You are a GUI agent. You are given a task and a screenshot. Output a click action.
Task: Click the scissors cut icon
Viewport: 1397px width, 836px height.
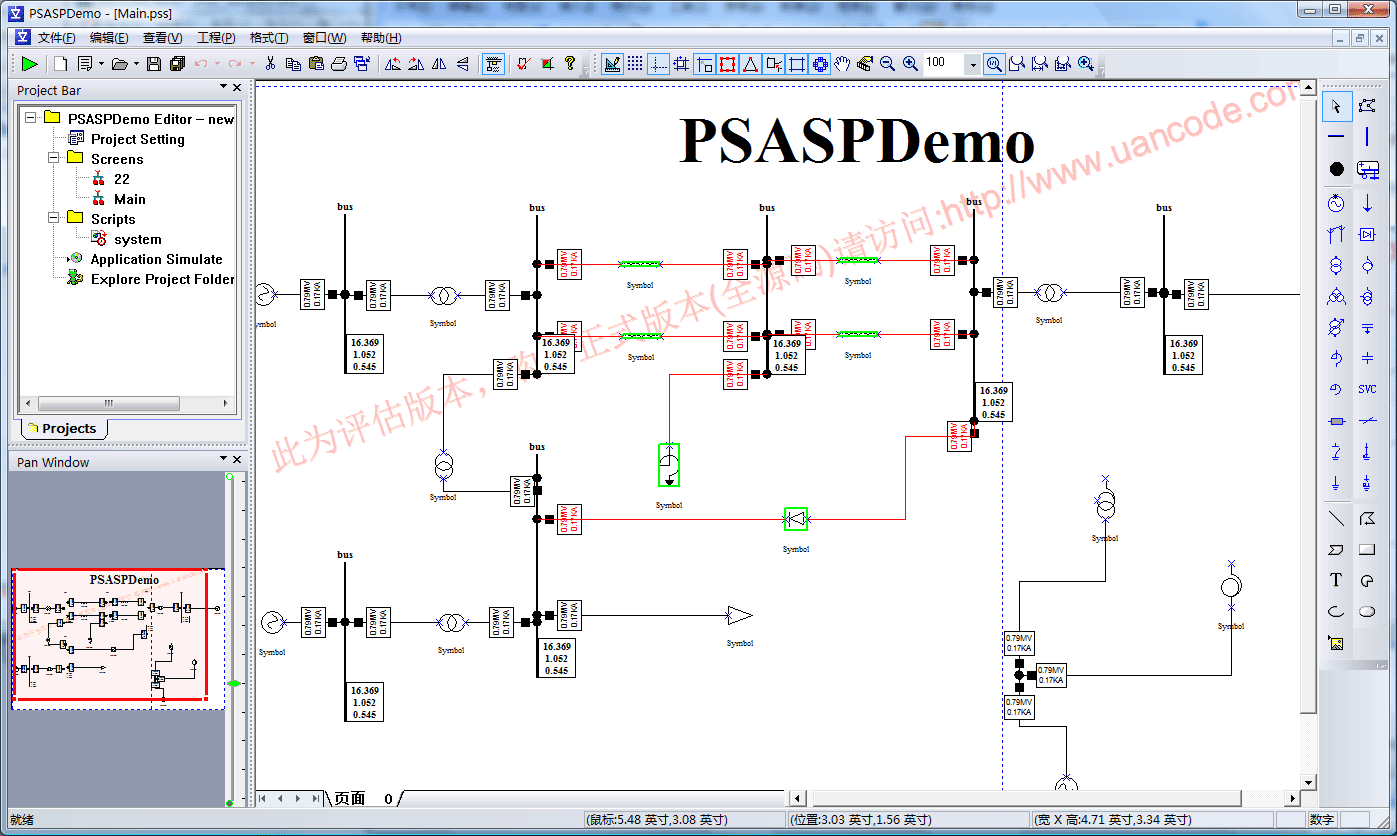270,64
